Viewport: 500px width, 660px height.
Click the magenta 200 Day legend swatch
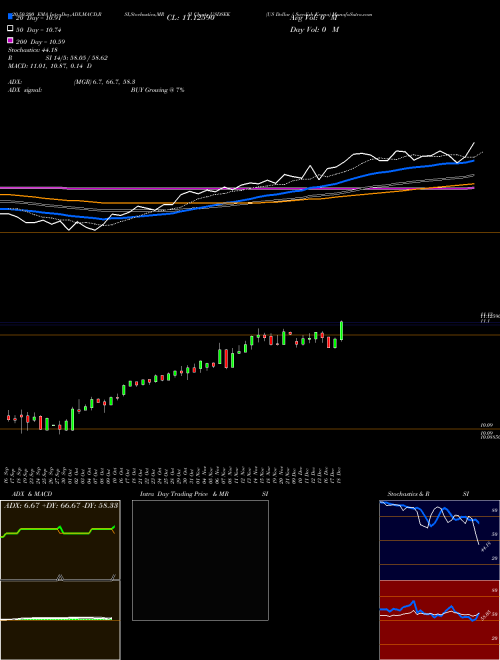tap(10, 40)
